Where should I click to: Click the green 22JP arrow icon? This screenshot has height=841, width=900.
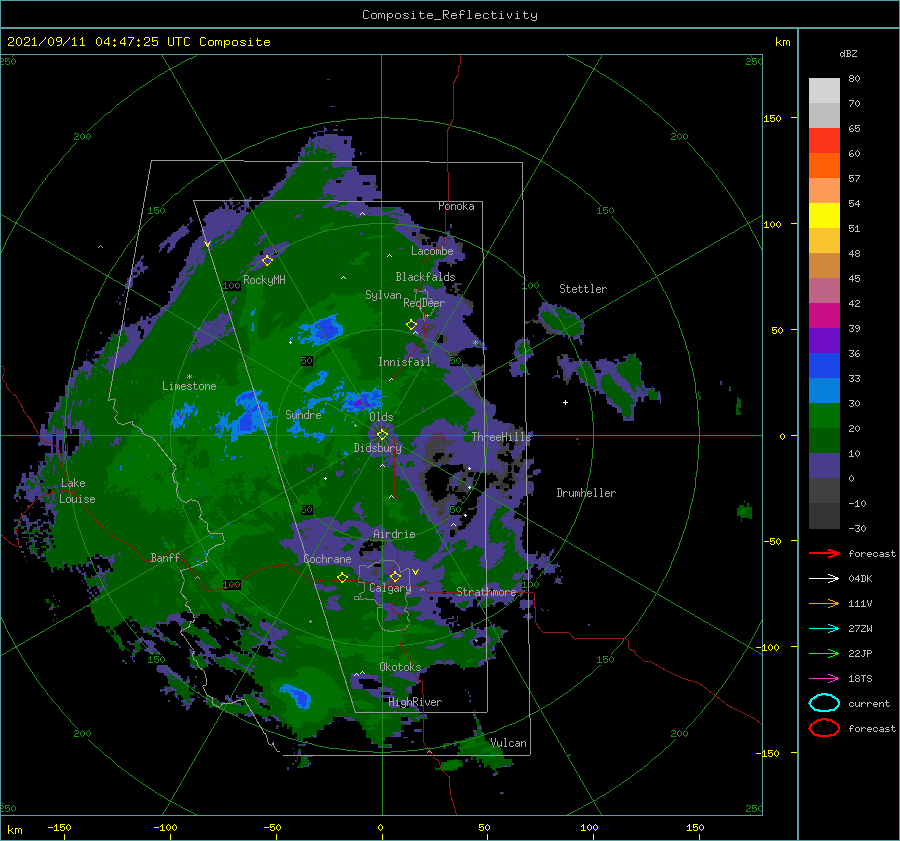(824, 653)
